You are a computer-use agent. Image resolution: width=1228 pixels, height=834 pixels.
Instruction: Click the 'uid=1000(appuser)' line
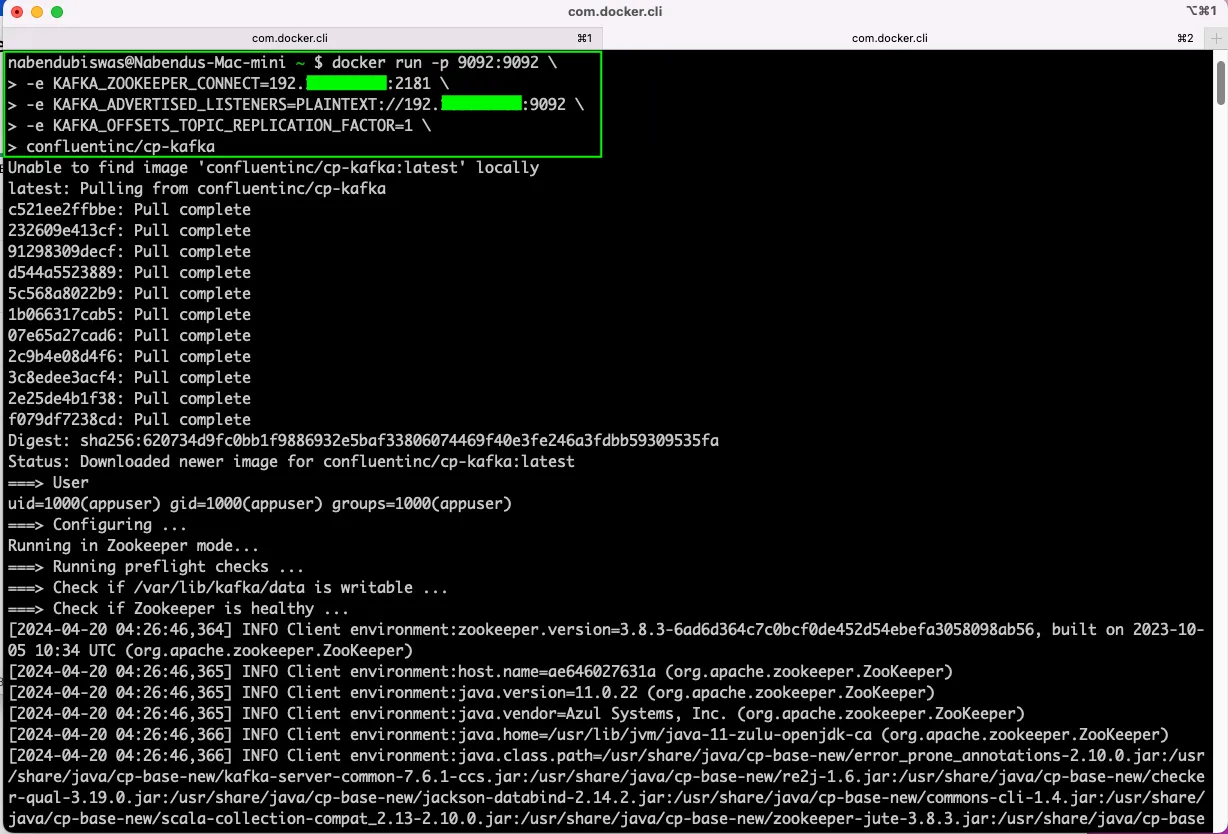tap(260, 503)
